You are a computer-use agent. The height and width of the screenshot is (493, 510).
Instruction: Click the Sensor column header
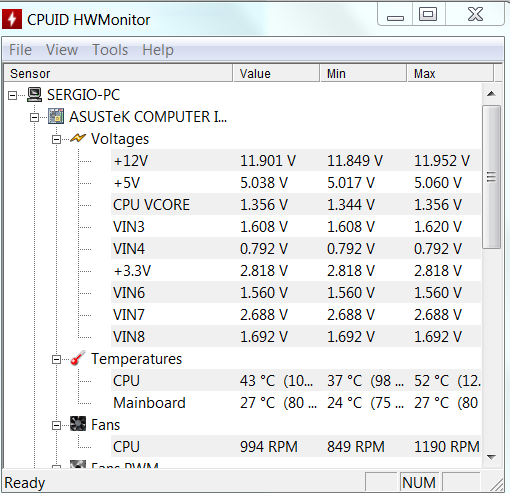click(x=118, y=73)
